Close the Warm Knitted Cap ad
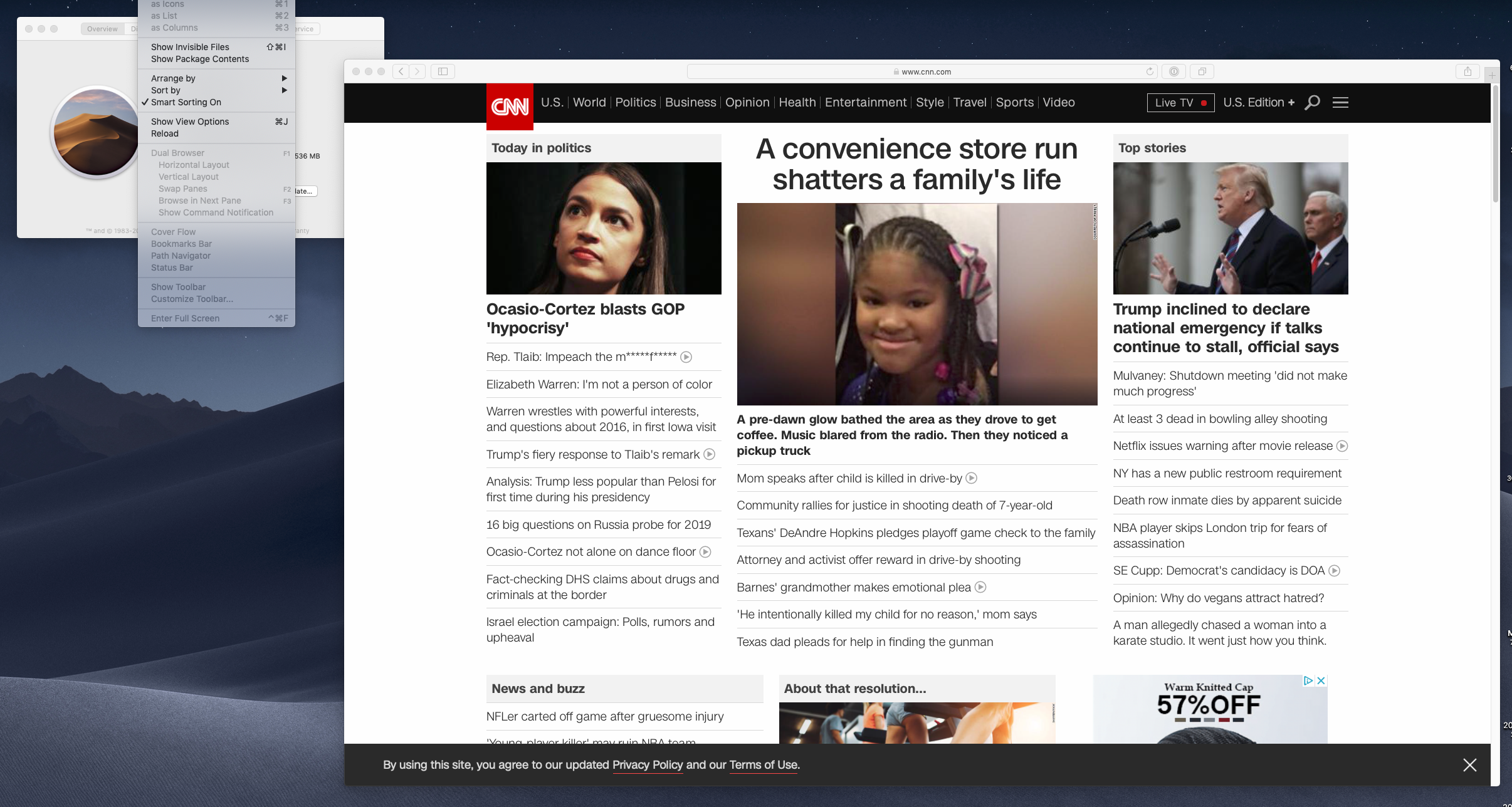 (1321, 680)
